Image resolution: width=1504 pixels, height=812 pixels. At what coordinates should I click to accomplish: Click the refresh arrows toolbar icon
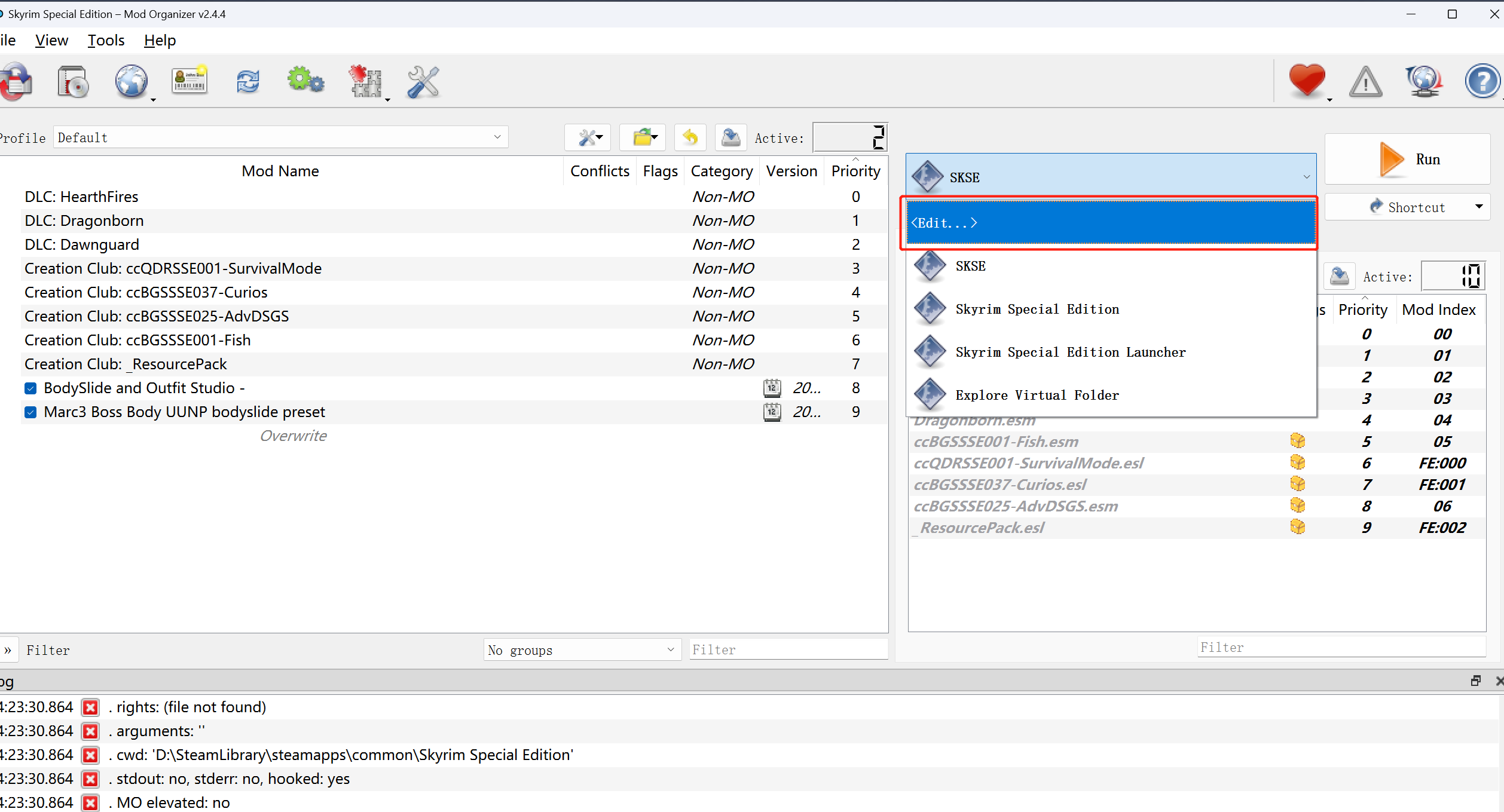(x=247, y=82)
